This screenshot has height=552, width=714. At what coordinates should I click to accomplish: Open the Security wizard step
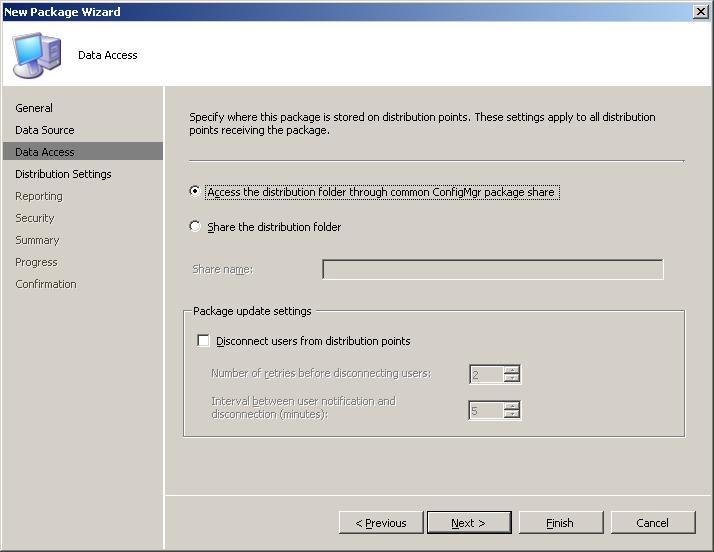tap(35, 218)
